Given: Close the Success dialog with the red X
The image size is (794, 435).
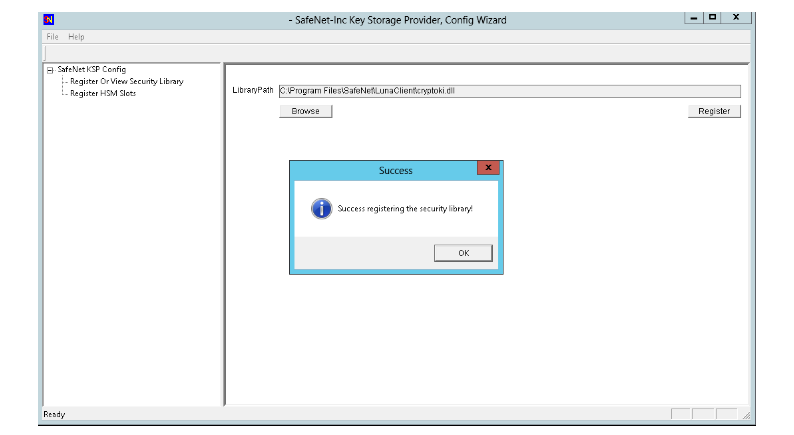Looking at the screenshot, I should pyautogui.click(x=488, y=168).
